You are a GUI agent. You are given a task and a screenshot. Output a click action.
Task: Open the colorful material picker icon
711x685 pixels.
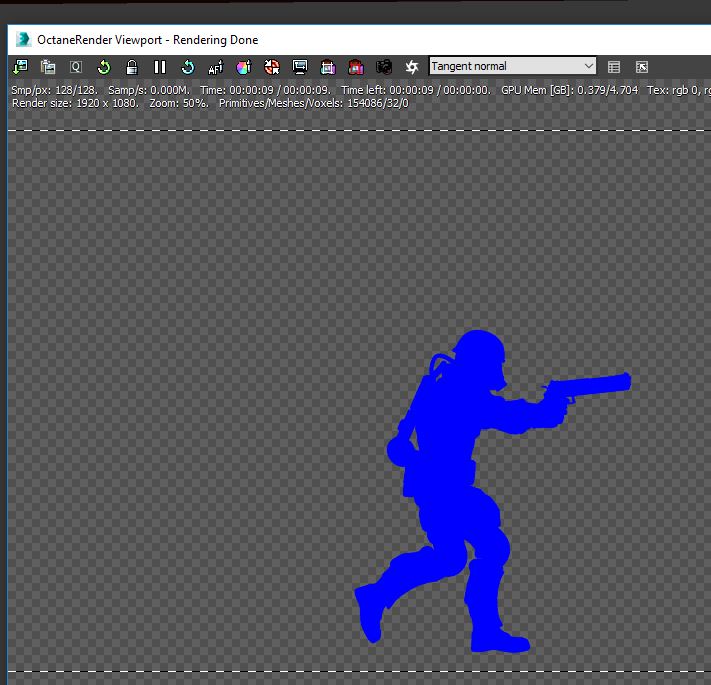244,67
